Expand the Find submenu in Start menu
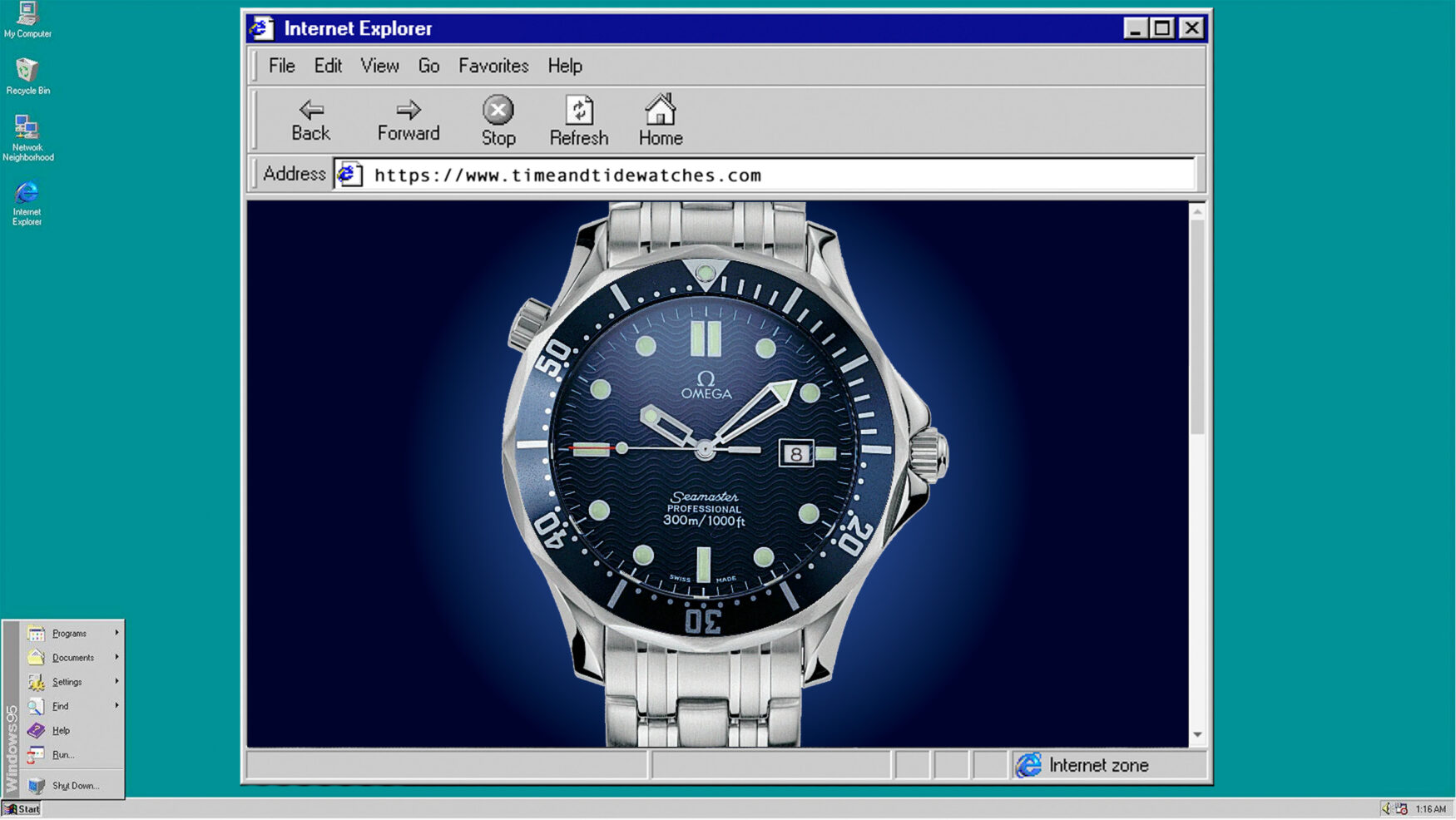 [72, 705]
